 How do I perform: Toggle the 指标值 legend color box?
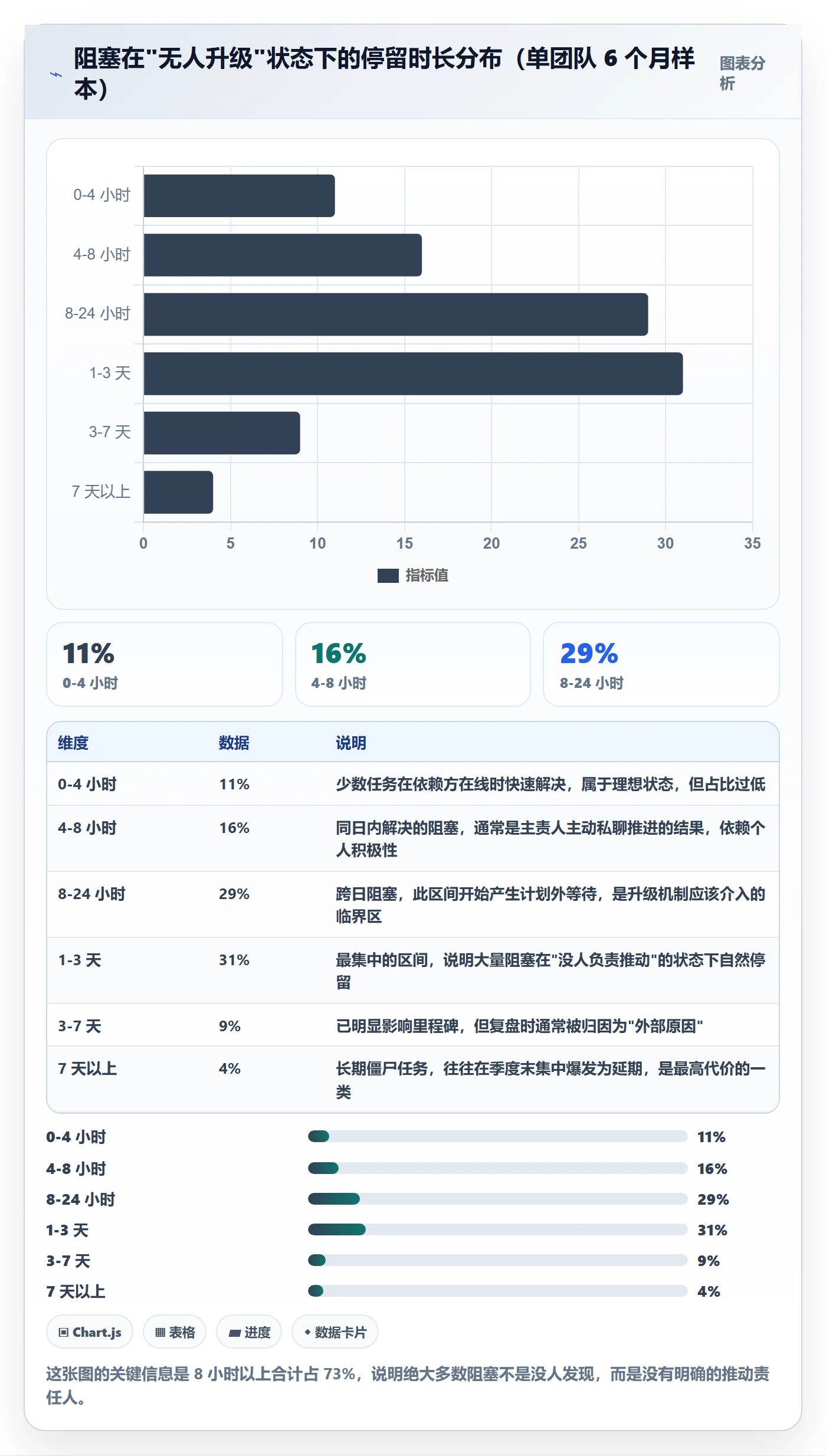point(388,576)
